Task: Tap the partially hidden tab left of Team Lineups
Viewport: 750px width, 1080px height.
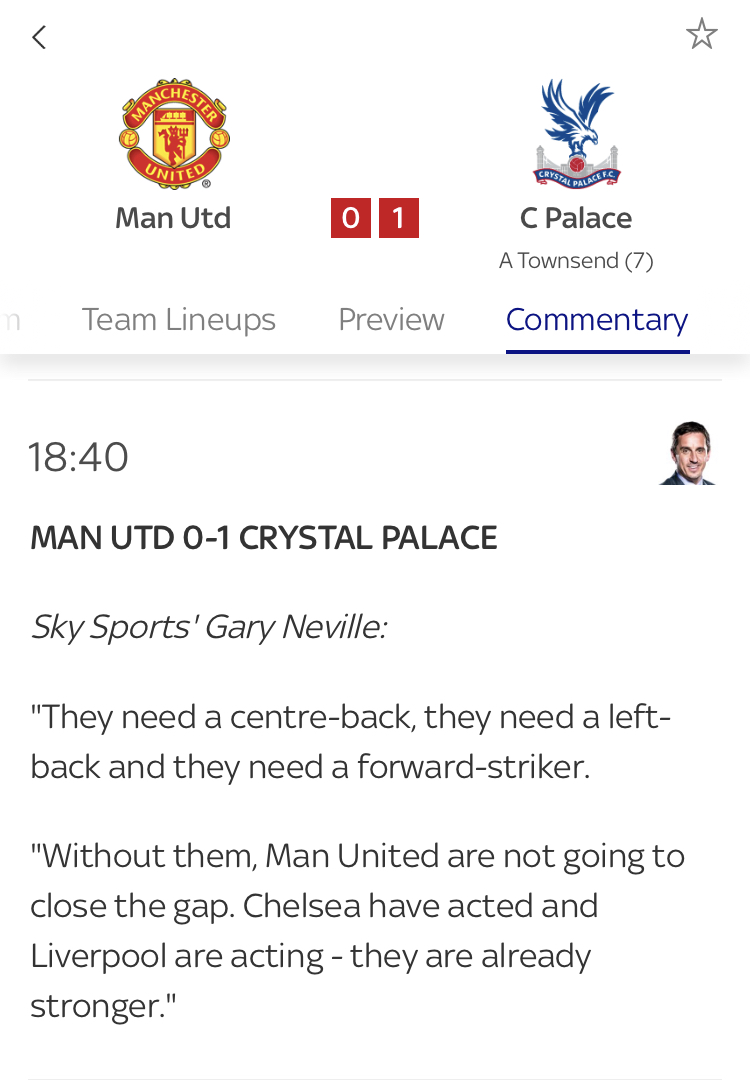Action: tap(10, 320)
